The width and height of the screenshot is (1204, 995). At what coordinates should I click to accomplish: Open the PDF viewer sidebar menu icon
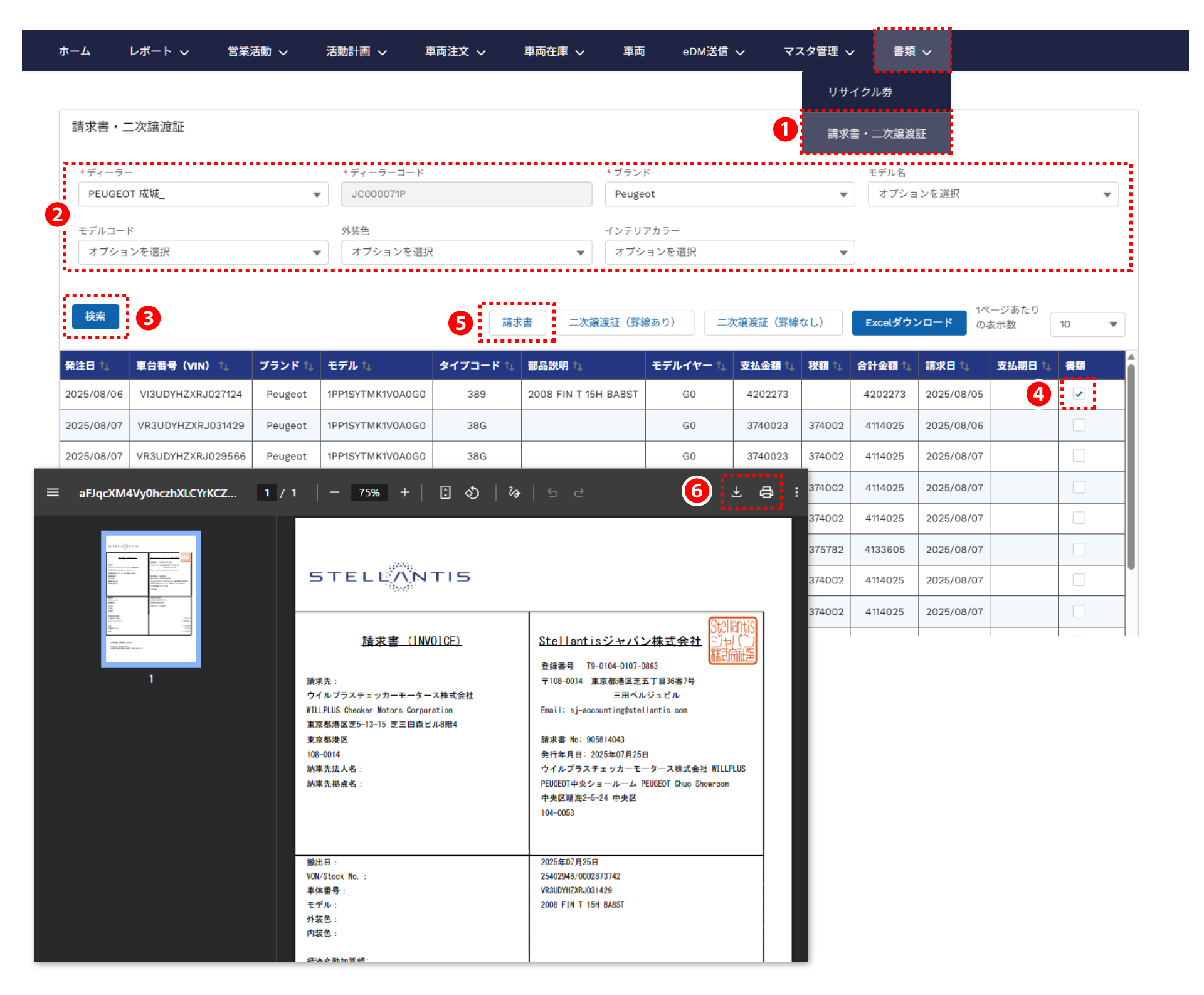pyautogui.click(x=53, y=492)
